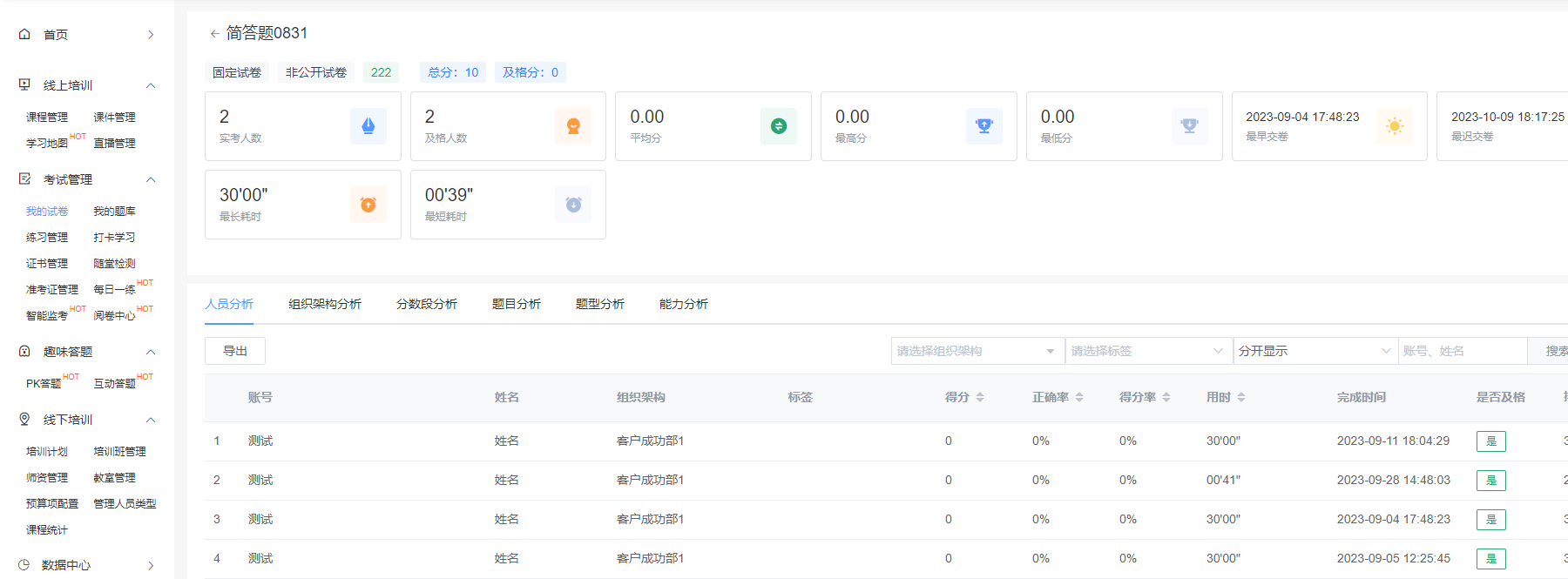Click the sun icon for 最早交卷
The image size is (1568, 579).
[1395, 126]
